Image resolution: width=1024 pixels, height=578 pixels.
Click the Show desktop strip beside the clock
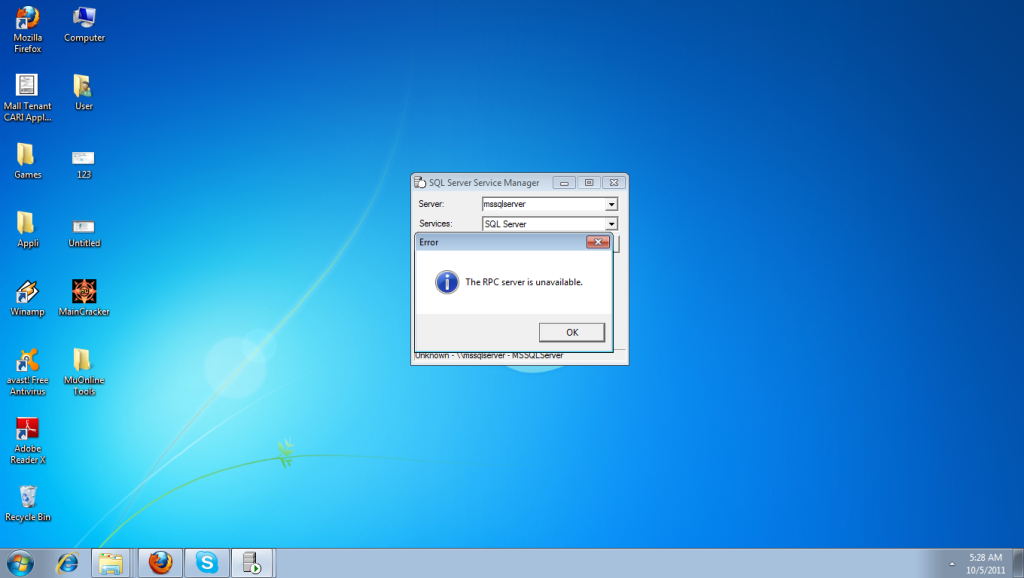pyautogui.click(x=1018, y=563)
